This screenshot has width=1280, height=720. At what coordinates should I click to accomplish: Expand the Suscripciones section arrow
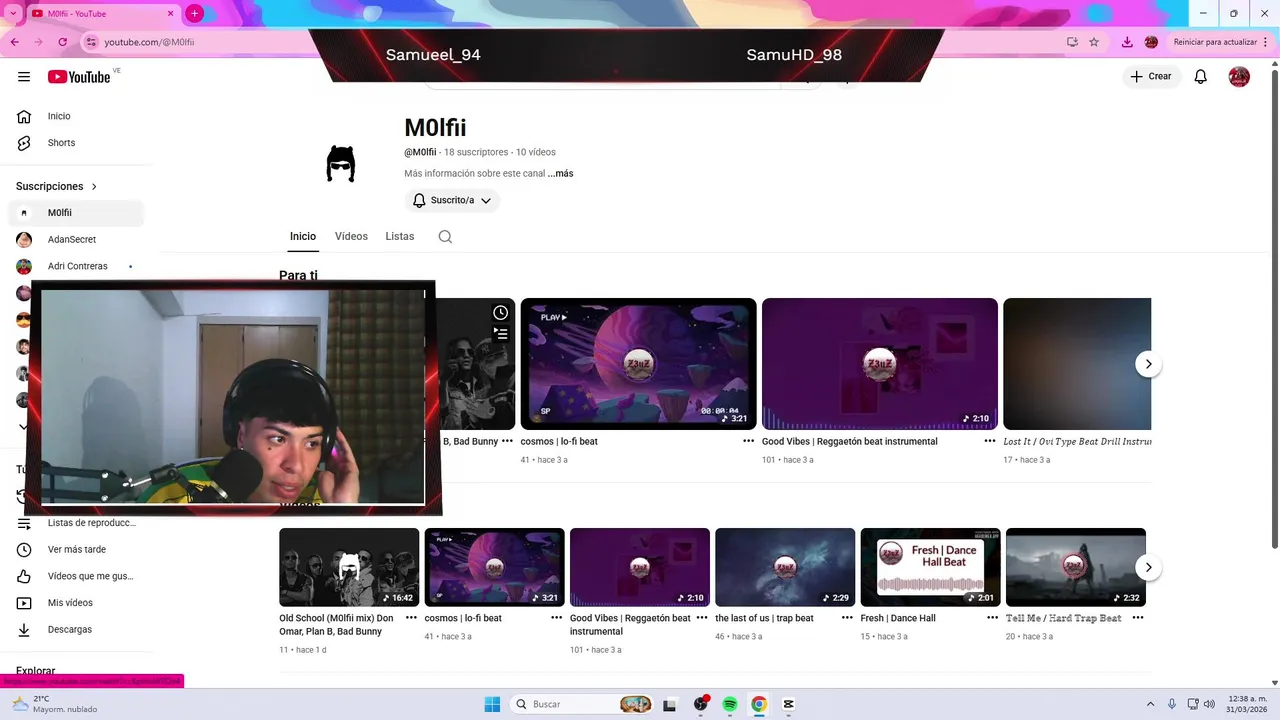coord(95,186)
